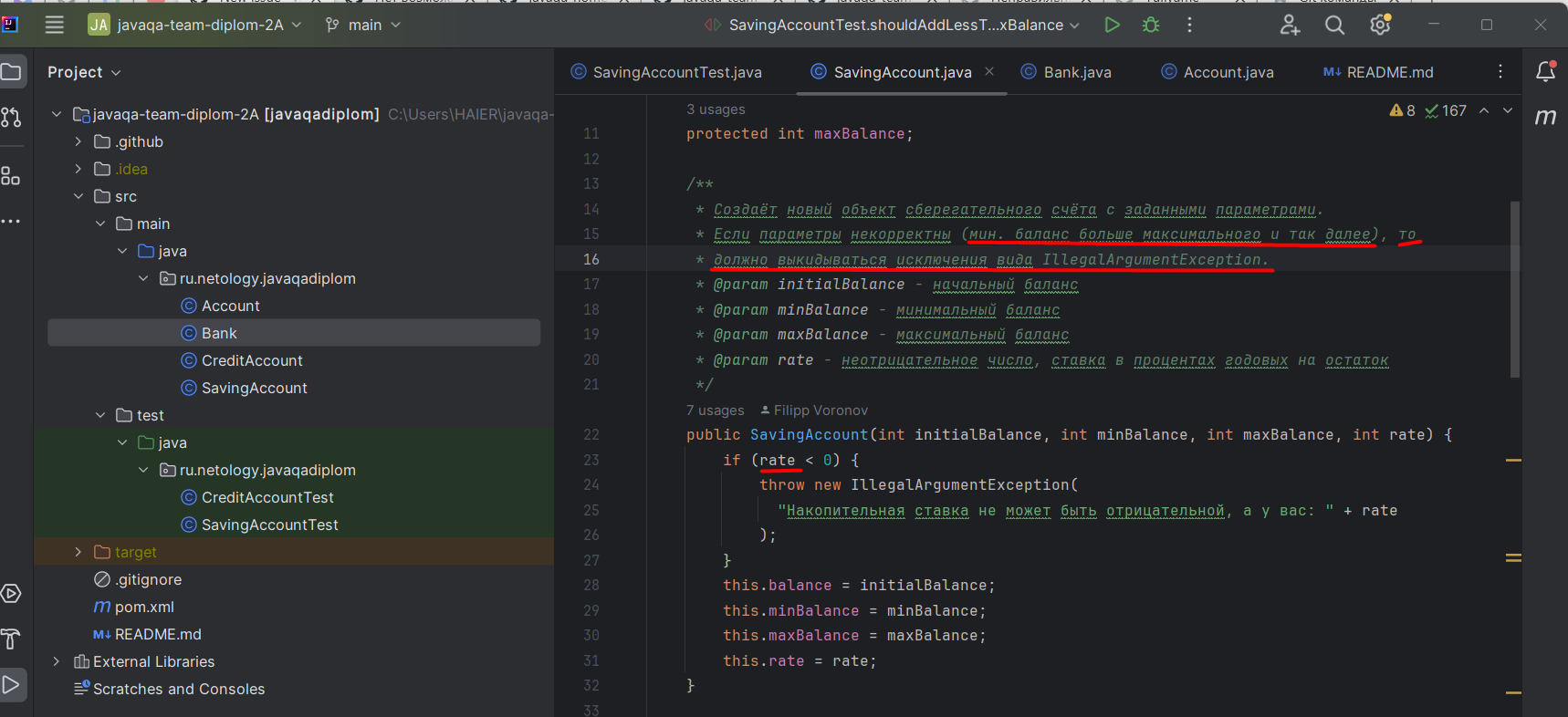Open README.md in the project tree
The height and width of the screenshot is (717, 1568).
[147, 634]
